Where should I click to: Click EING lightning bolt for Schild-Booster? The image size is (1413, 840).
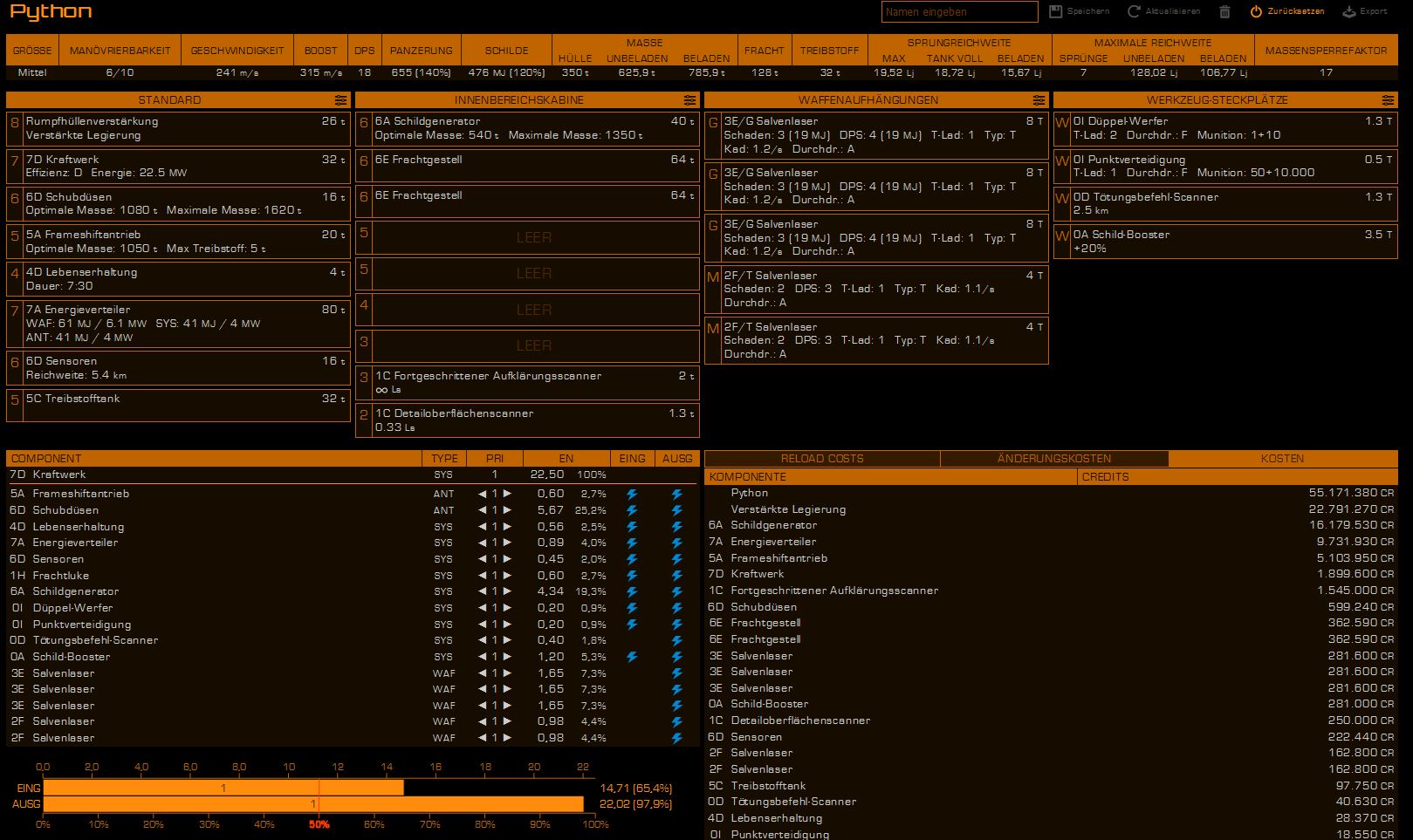coord(632,657)
